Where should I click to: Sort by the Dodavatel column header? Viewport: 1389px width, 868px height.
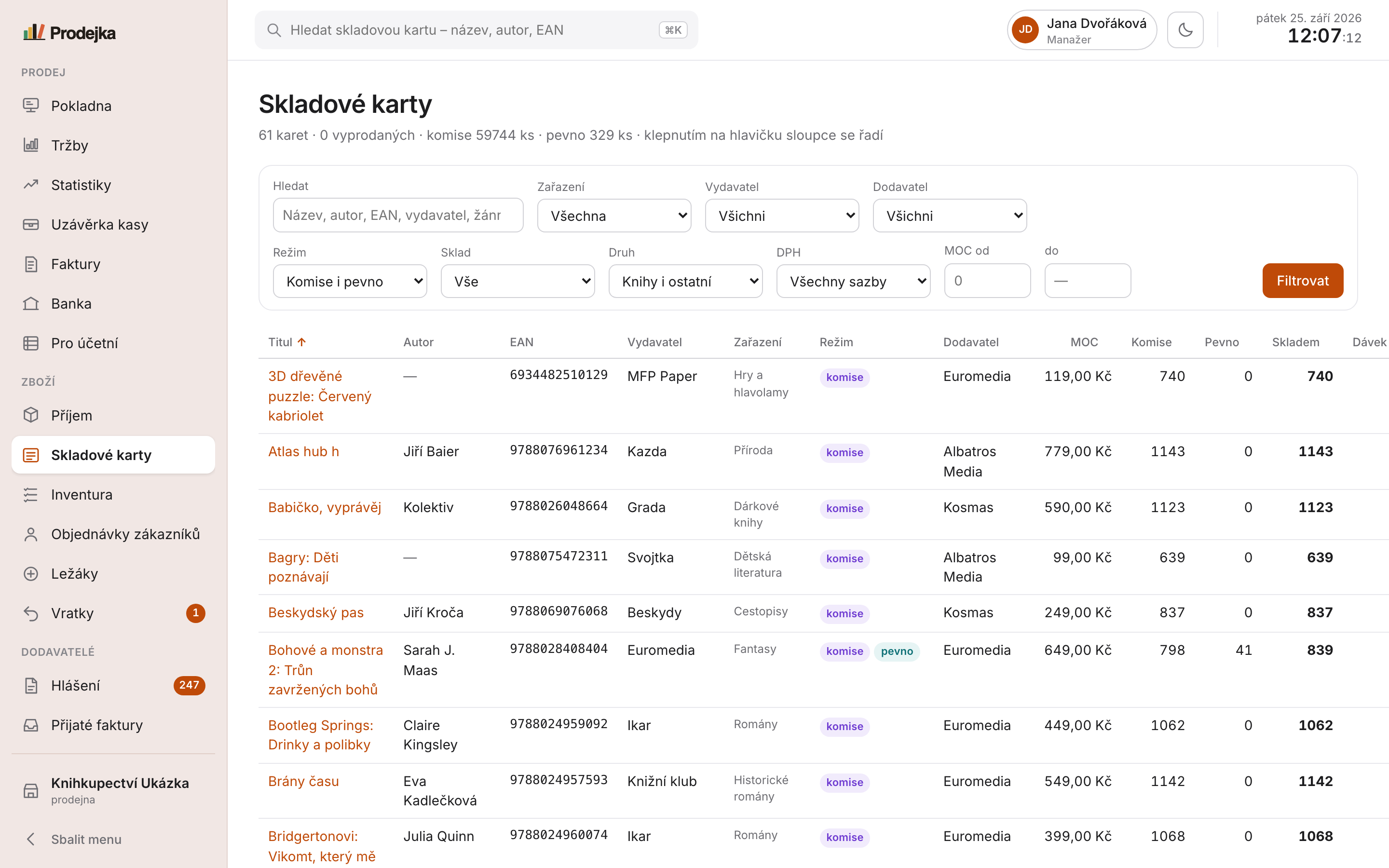tap(970, 342)
